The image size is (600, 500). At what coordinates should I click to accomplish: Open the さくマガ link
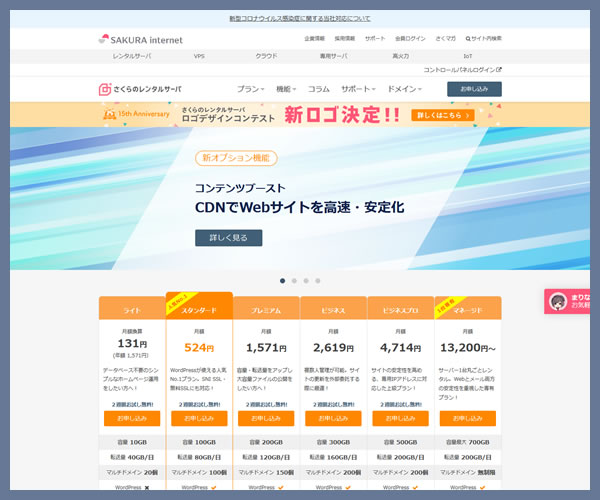coord(445,38)
